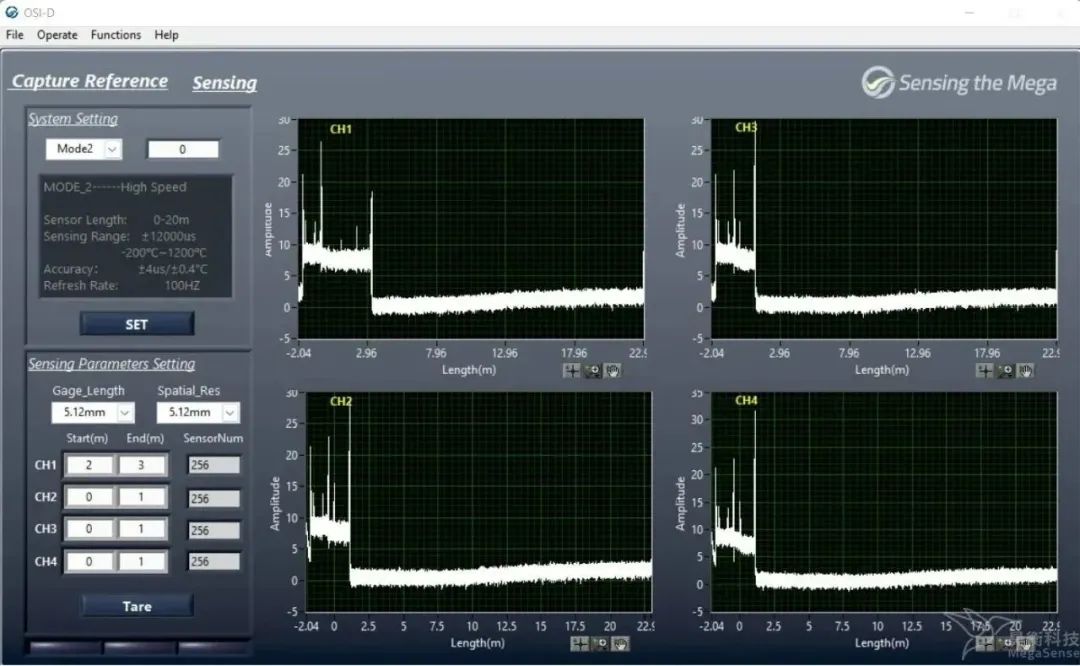
Task: Click the CH1 End(m) field
Action: click(x=141, y=465)
